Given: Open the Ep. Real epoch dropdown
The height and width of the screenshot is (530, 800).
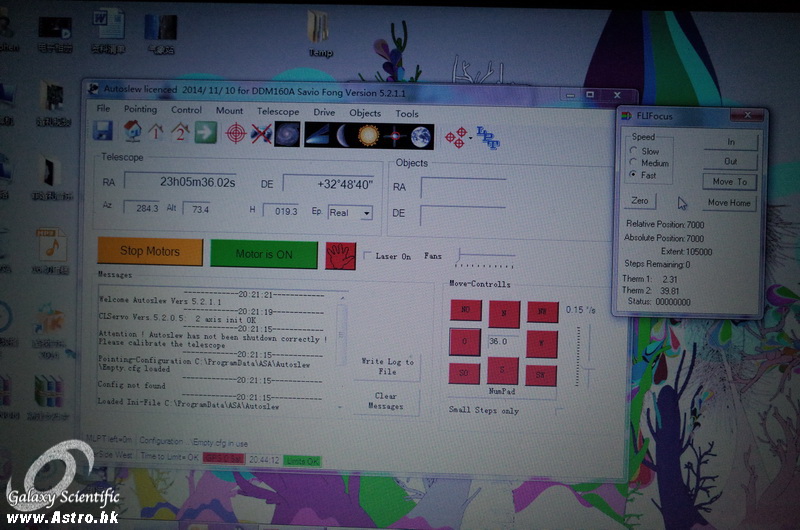Looking at the screenshot, I should (x=365, y=213).
